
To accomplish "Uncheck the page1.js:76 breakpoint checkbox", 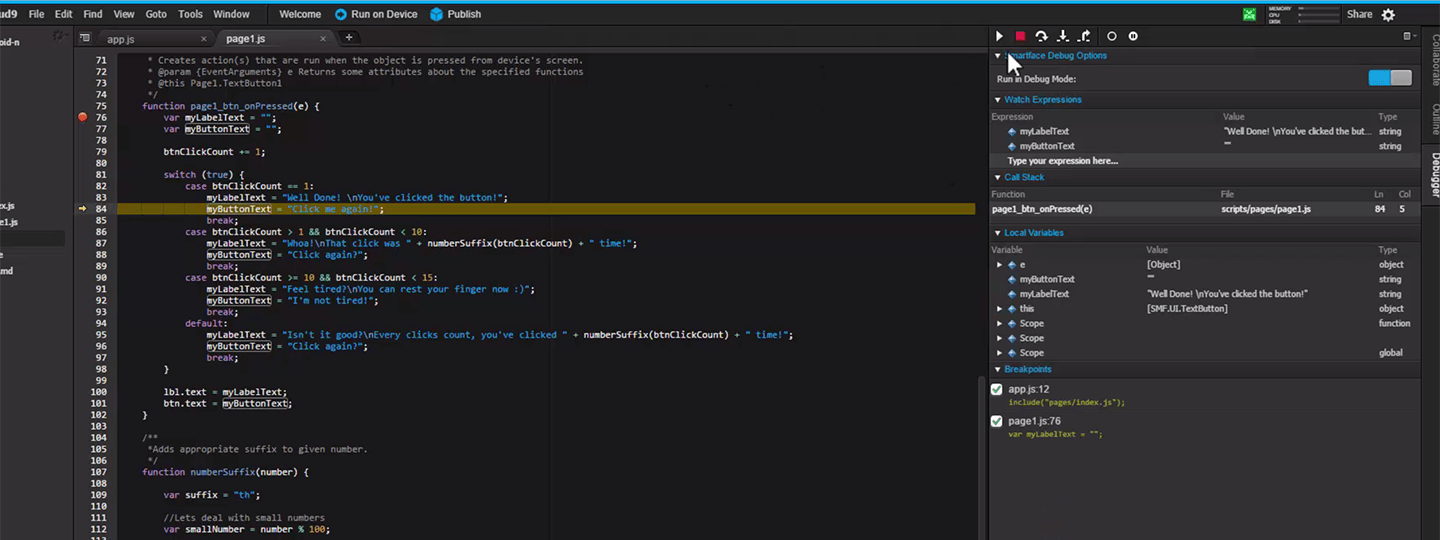I will point(997,421).
